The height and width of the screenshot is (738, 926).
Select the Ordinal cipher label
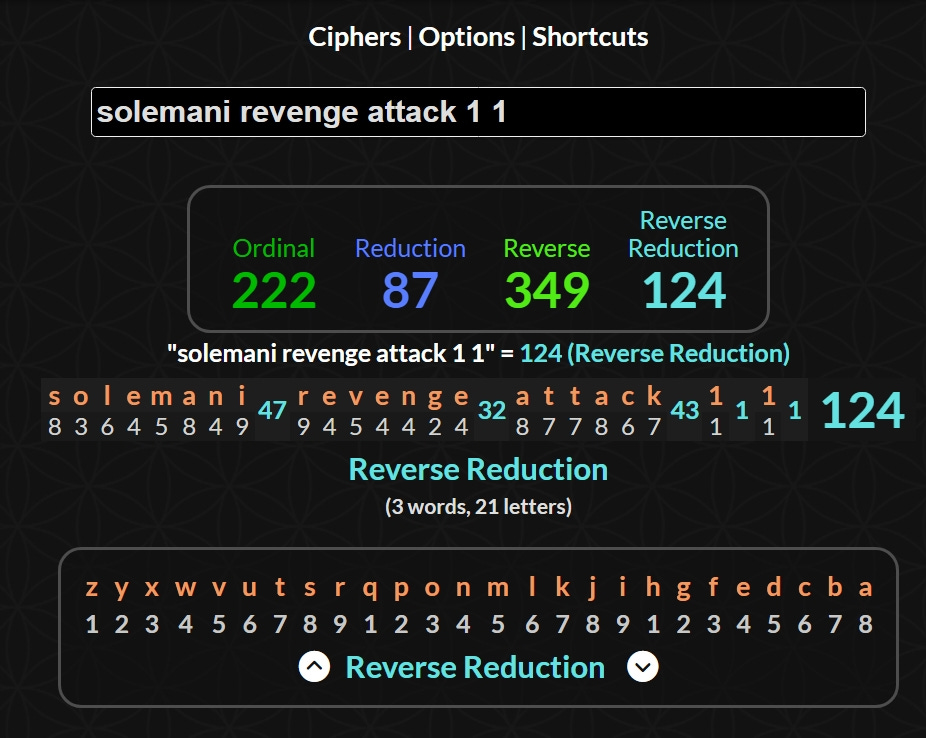(274, 249)
